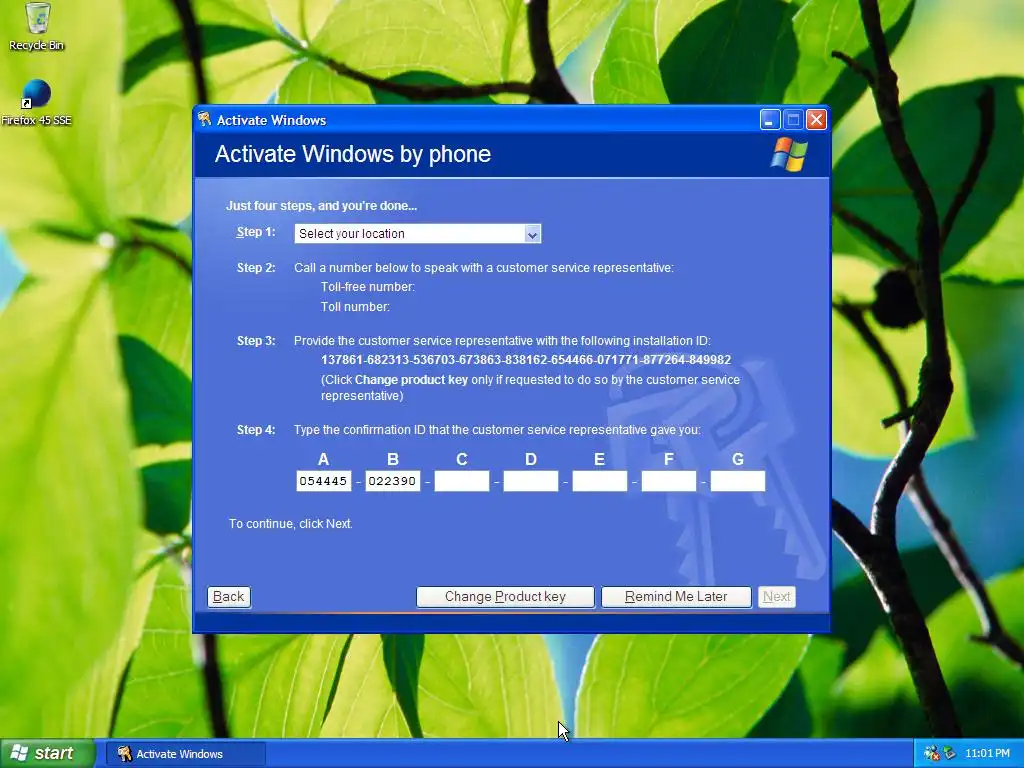The height and width of the screenshot is (768, 1024).
Task: Click the installation ID number text
Action: tap(526, 360)
